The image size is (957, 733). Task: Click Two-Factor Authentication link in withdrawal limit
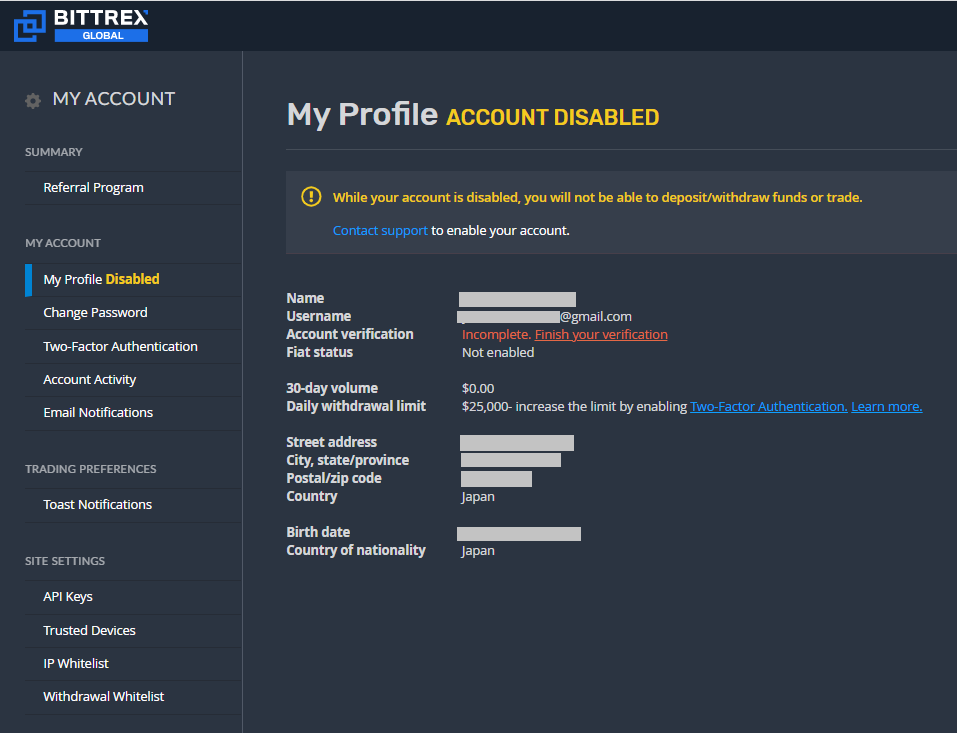point(768,407)
